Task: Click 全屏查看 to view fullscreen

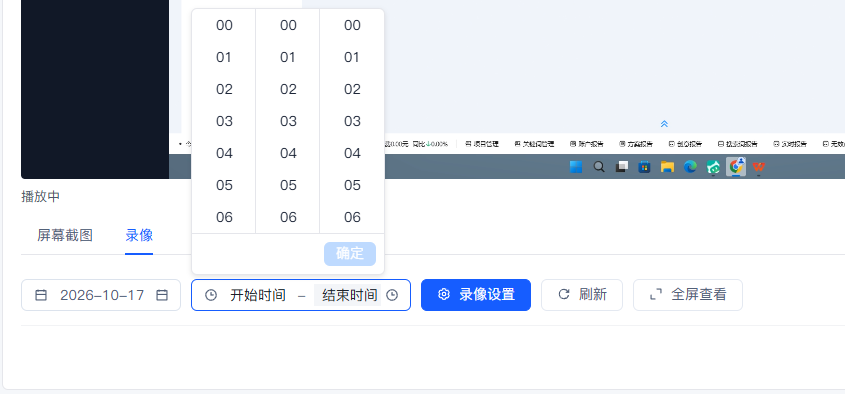Action: click(x=688, y=295)
